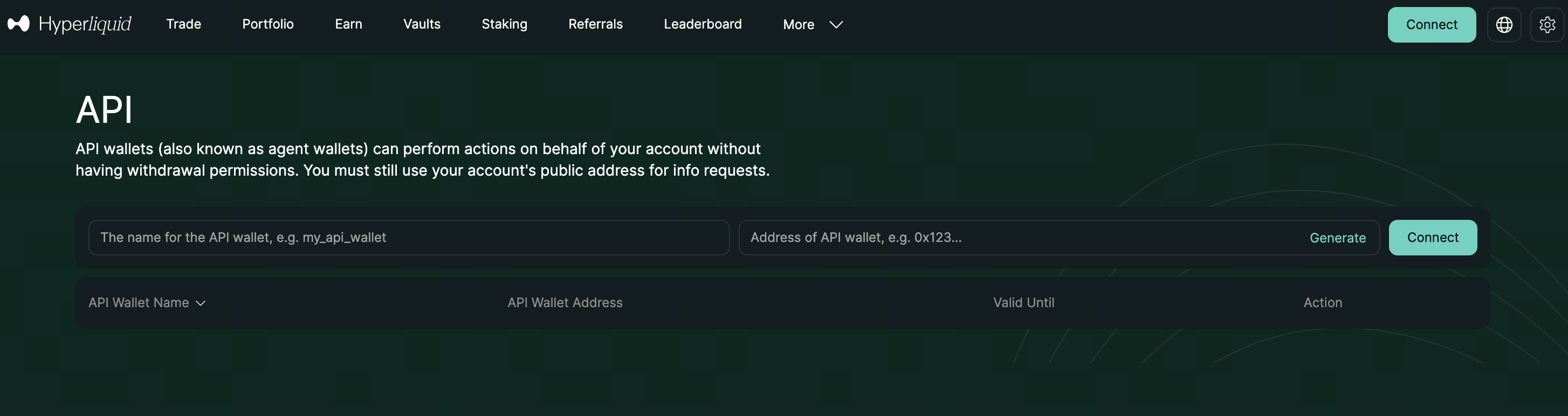
Task: Click the top-right Connect wallet button
Action: 1432,25
